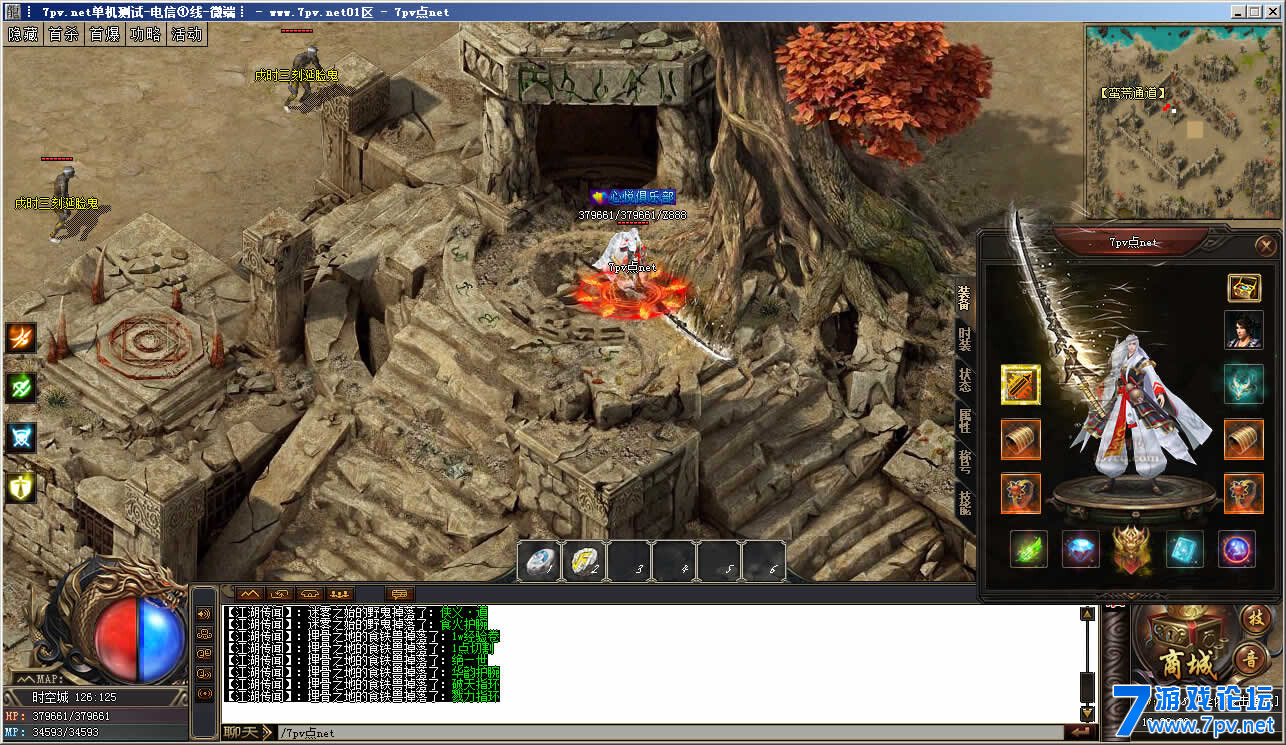
Task: Select the left bracelet equipment slot
Action: (x=1021, y=439)
